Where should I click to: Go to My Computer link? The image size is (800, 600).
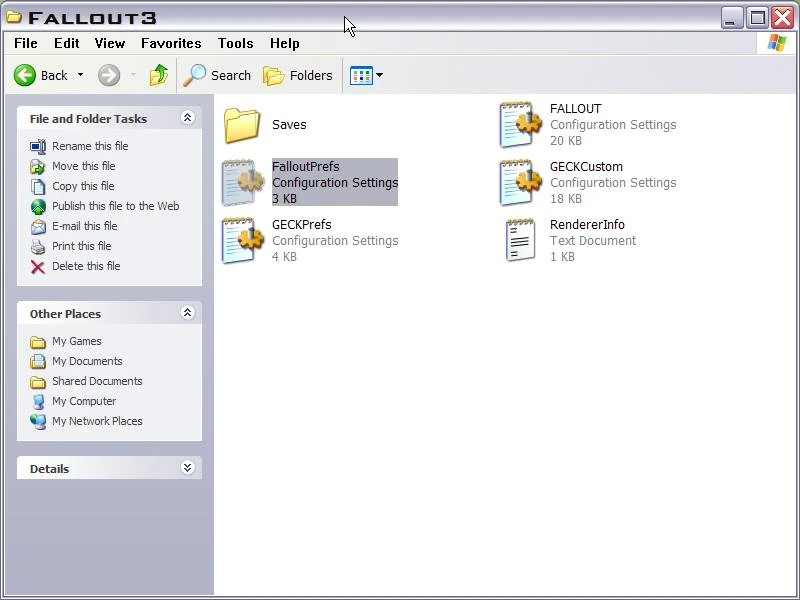(x=84, y=401)
